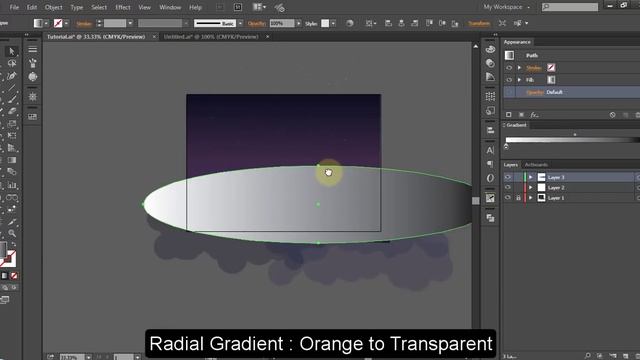The width and height of the screenshot is (640, 360).
Task: Select the Lasso tool
Action: tap(11, 63)
